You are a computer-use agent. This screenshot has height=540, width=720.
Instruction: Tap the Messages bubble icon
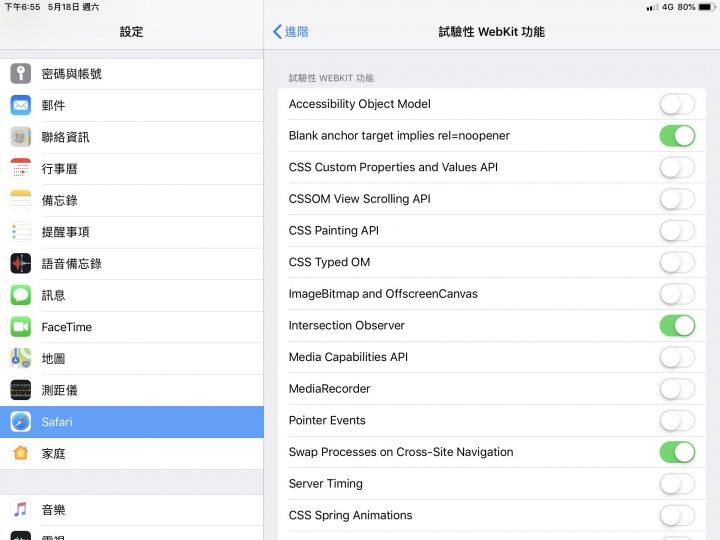21,295
